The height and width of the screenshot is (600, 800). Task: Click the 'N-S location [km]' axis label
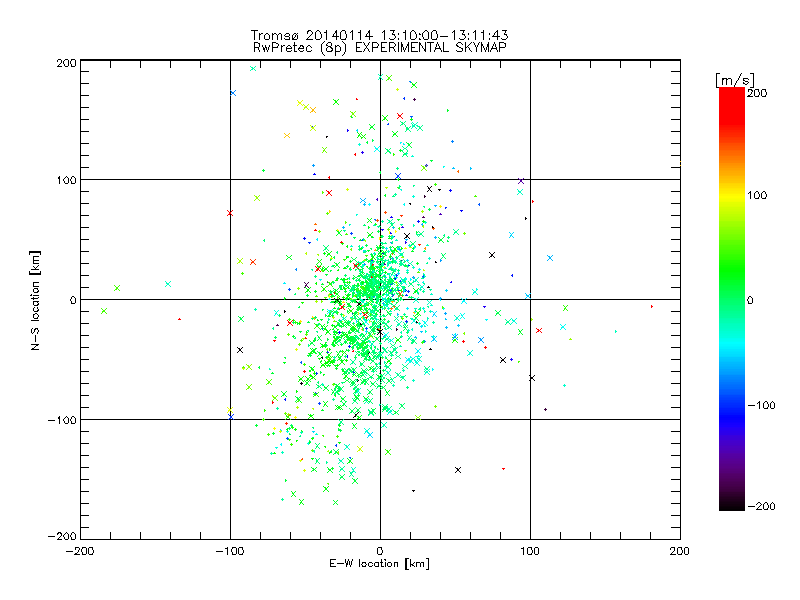[35, 301]
